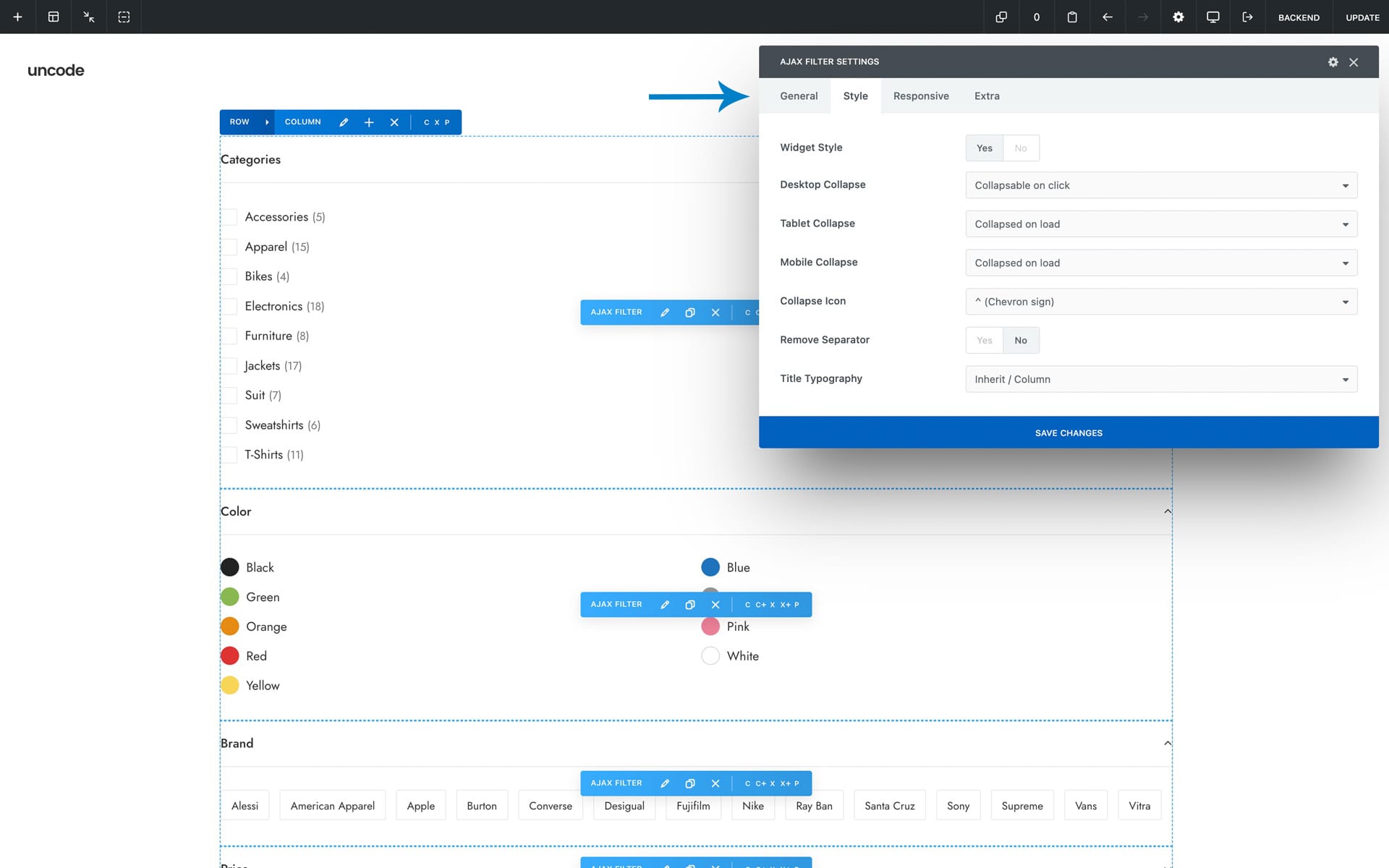
Task: Click the page settings gear icon
Action: [x=1178, y=17]
